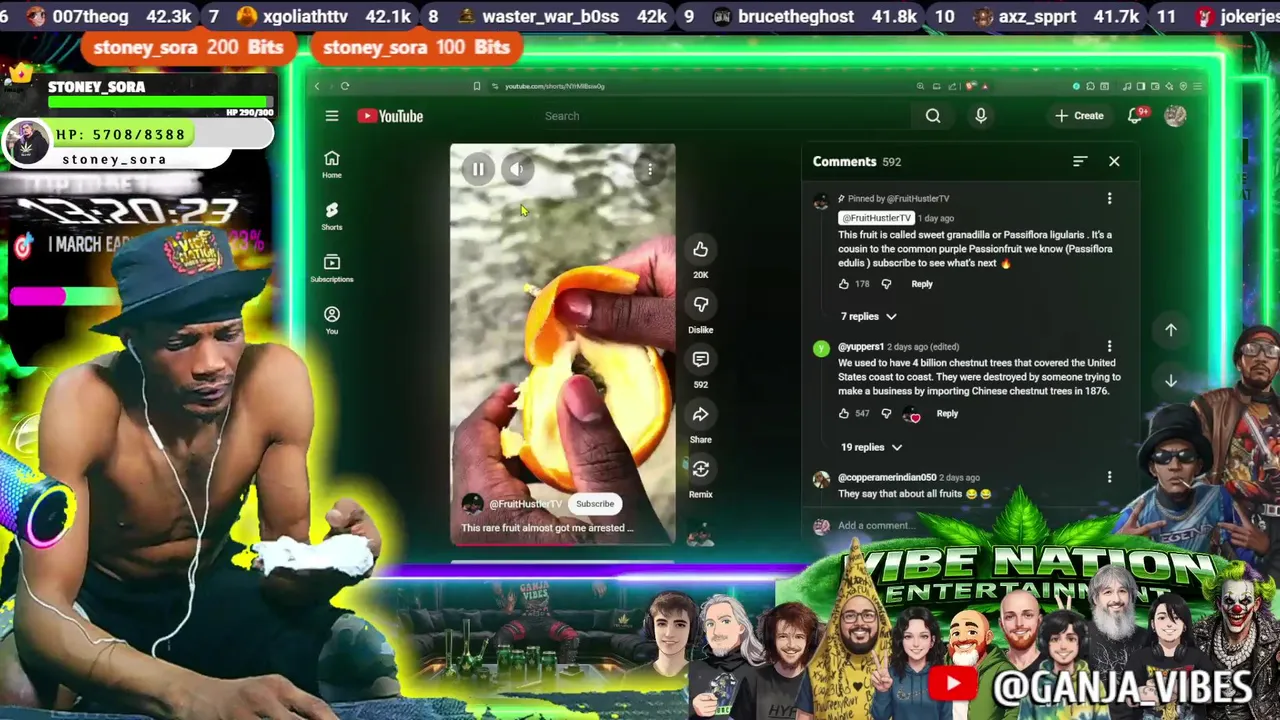1280x720 pixels.
Task: Open comments via the 592 comments icon
Action: (700, 359)
